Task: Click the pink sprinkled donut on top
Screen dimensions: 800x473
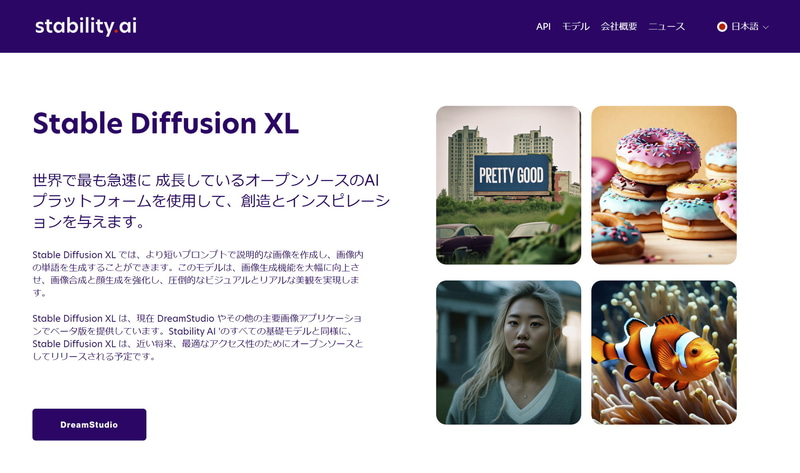Action: [658, 153]
